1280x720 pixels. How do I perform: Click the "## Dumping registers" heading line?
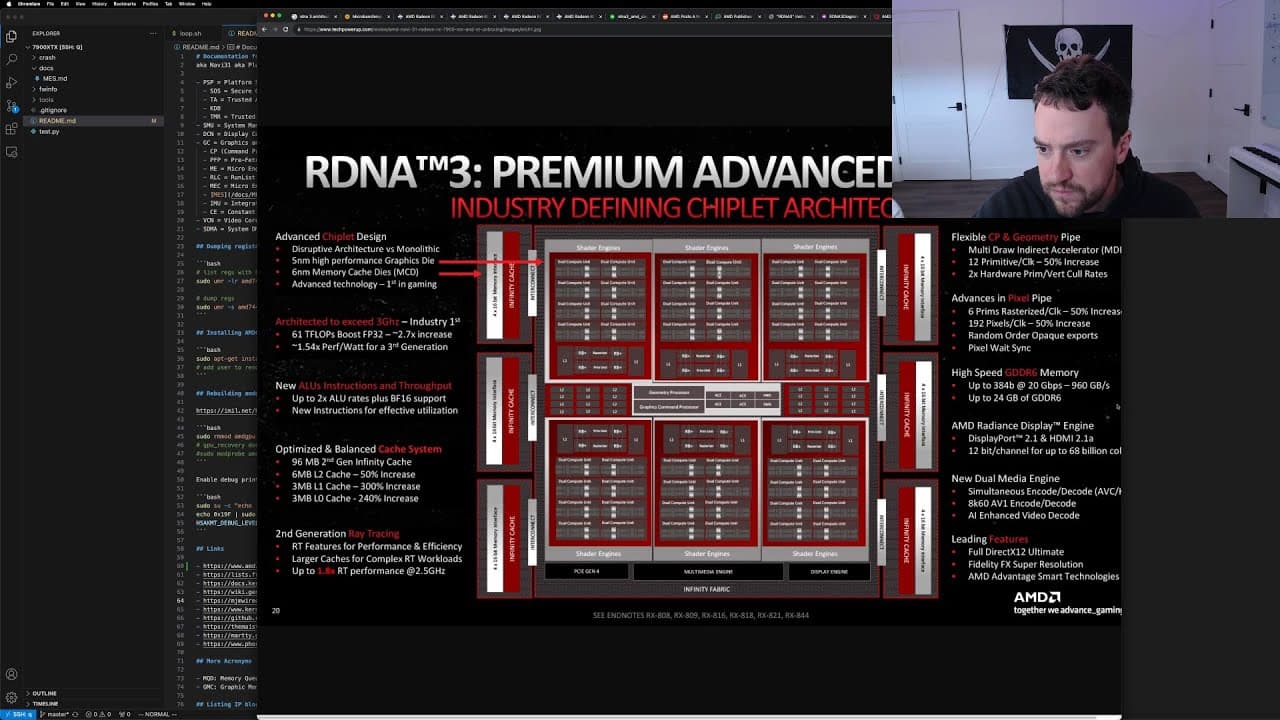[227, 245]
